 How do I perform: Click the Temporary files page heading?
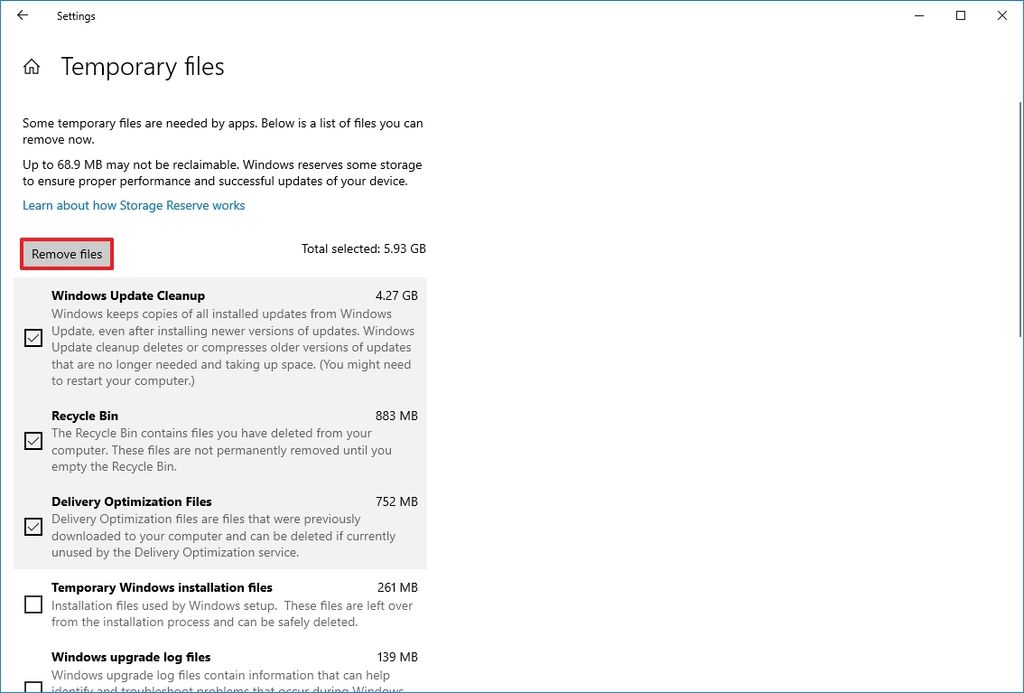pyautogui.click(x=142, y=66)
